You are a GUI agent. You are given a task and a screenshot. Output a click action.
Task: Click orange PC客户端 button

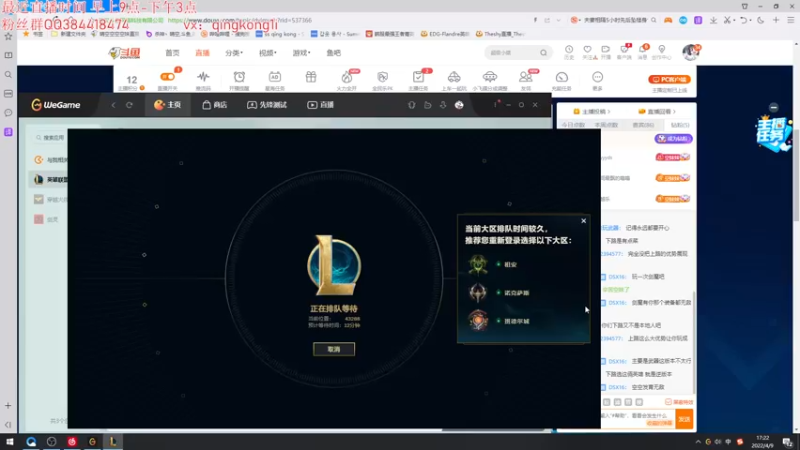tap(669, 80)
